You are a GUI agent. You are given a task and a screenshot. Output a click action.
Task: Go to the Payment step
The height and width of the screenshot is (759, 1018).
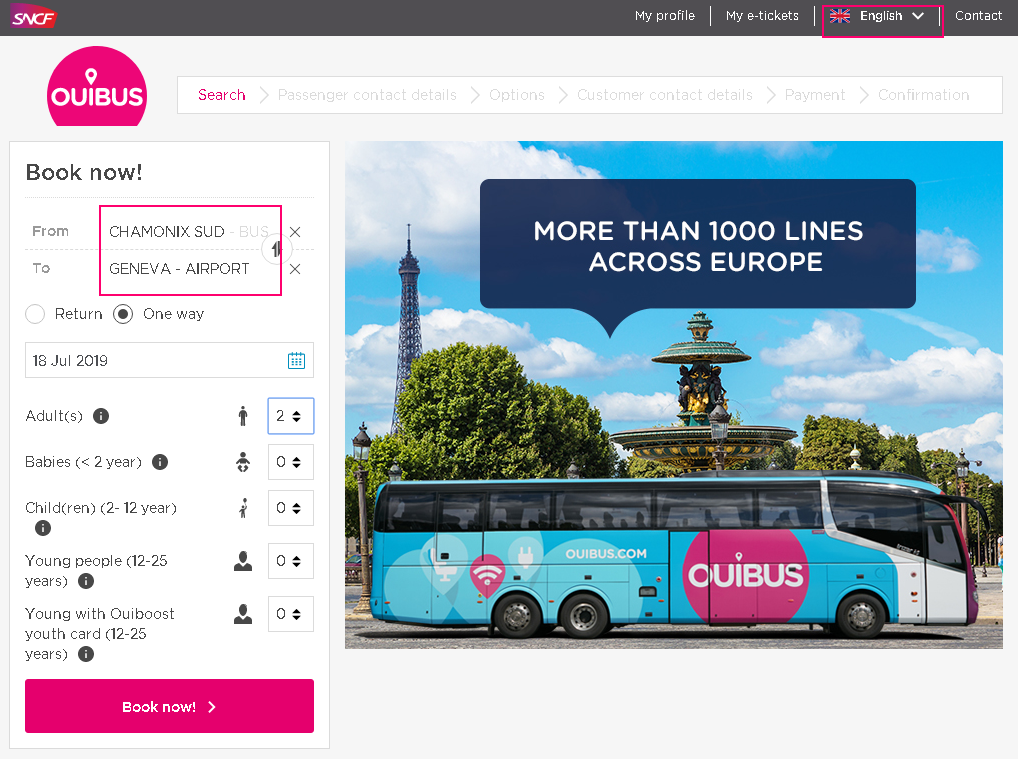click(x=815, y=95)
